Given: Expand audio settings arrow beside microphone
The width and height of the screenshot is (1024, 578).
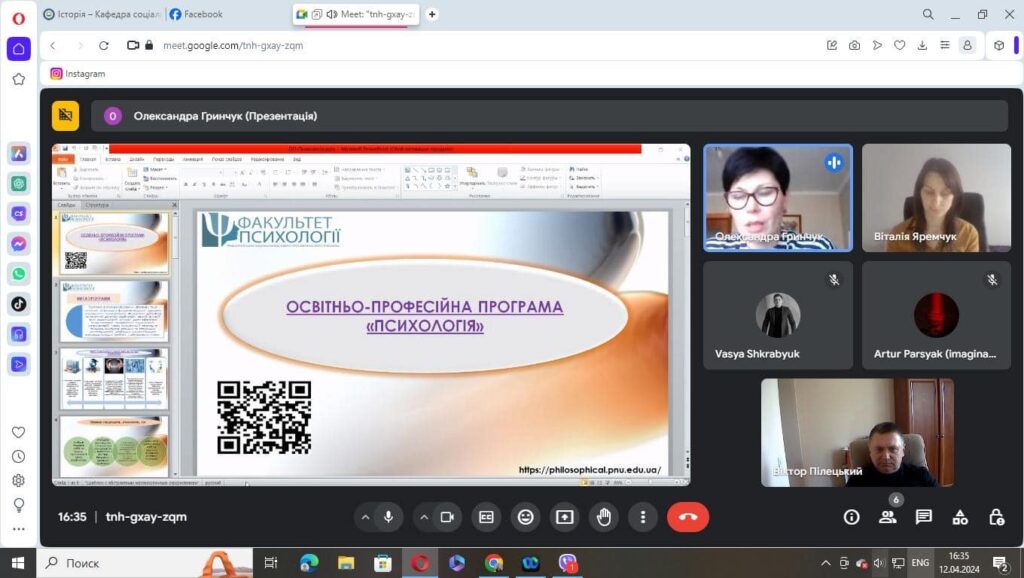Looking at the screenshot, I should [x=365, y=517].
